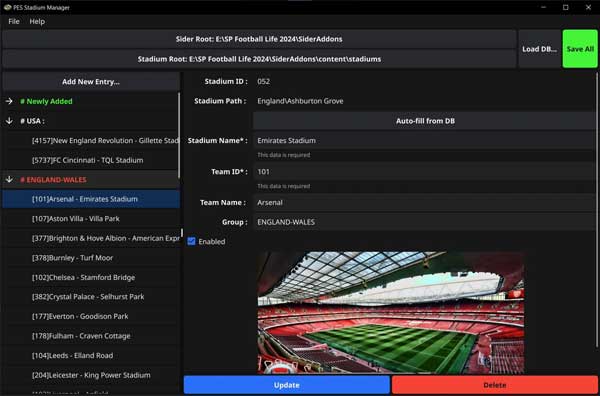600x396 pixels.
Task: Click the Stadium Name input field
Action: pos(425,140)
